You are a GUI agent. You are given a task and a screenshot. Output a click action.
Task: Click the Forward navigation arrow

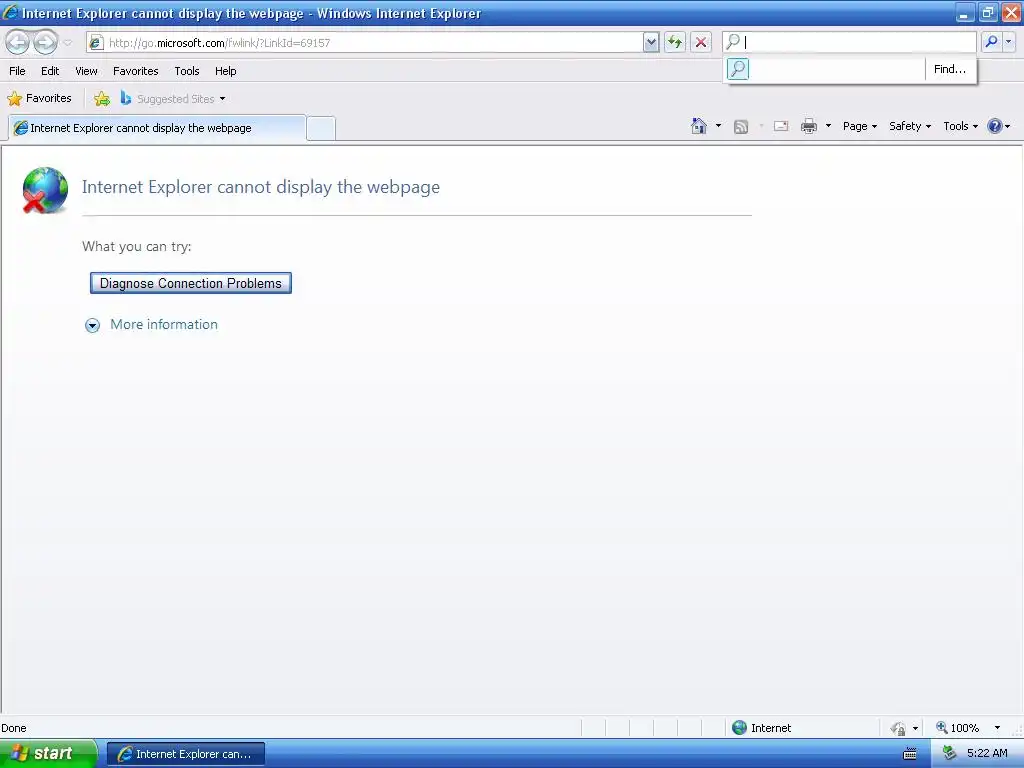[x=45, y=42]
